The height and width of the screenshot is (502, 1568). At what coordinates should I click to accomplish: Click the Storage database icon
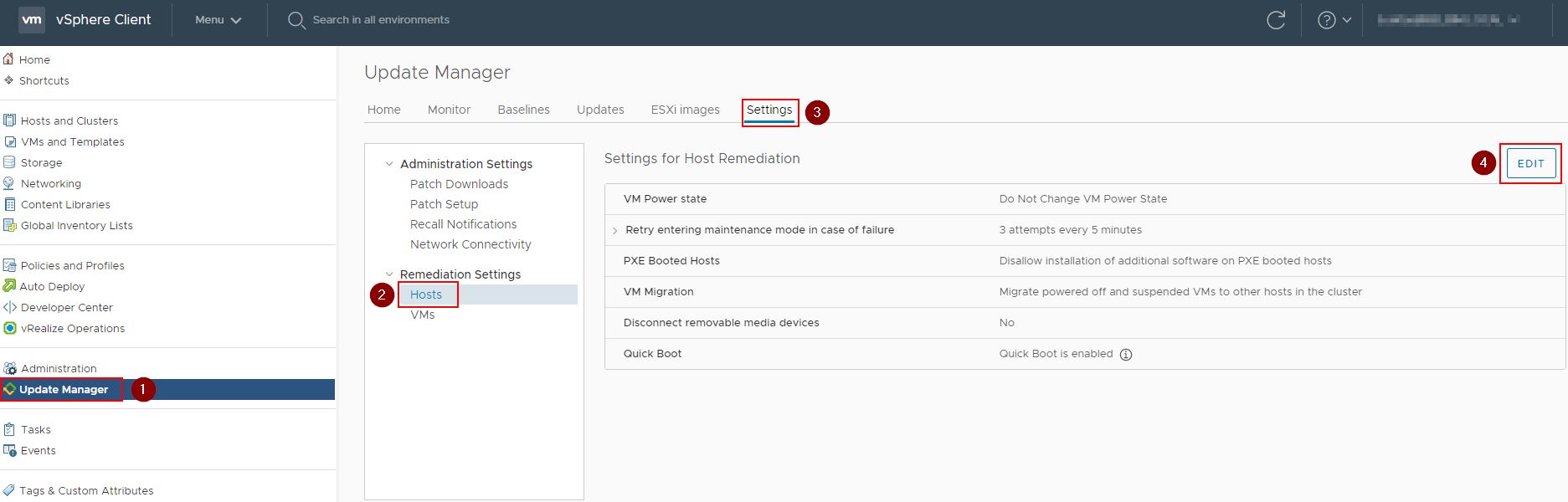[x=9, y=162]
